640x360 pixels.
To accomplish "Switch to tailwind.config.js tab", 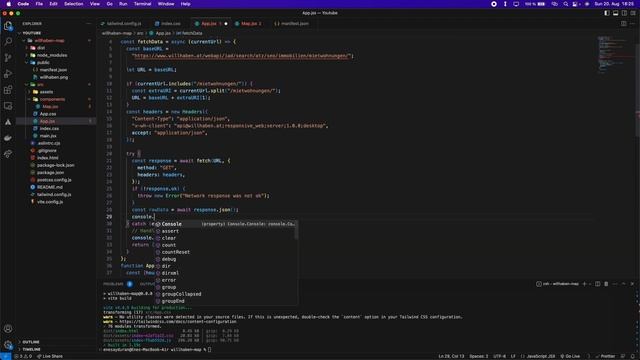I will [124, 24].
